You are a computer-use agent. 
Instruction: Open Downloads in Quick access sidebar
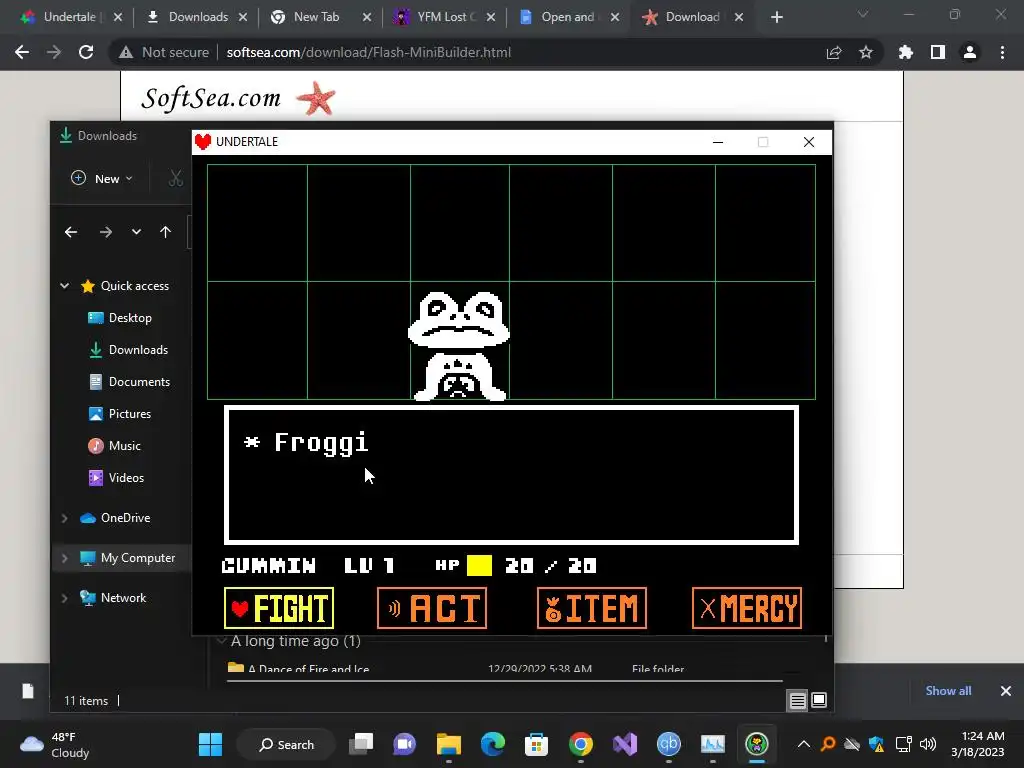pyautogui.click(x=129, y=349)
